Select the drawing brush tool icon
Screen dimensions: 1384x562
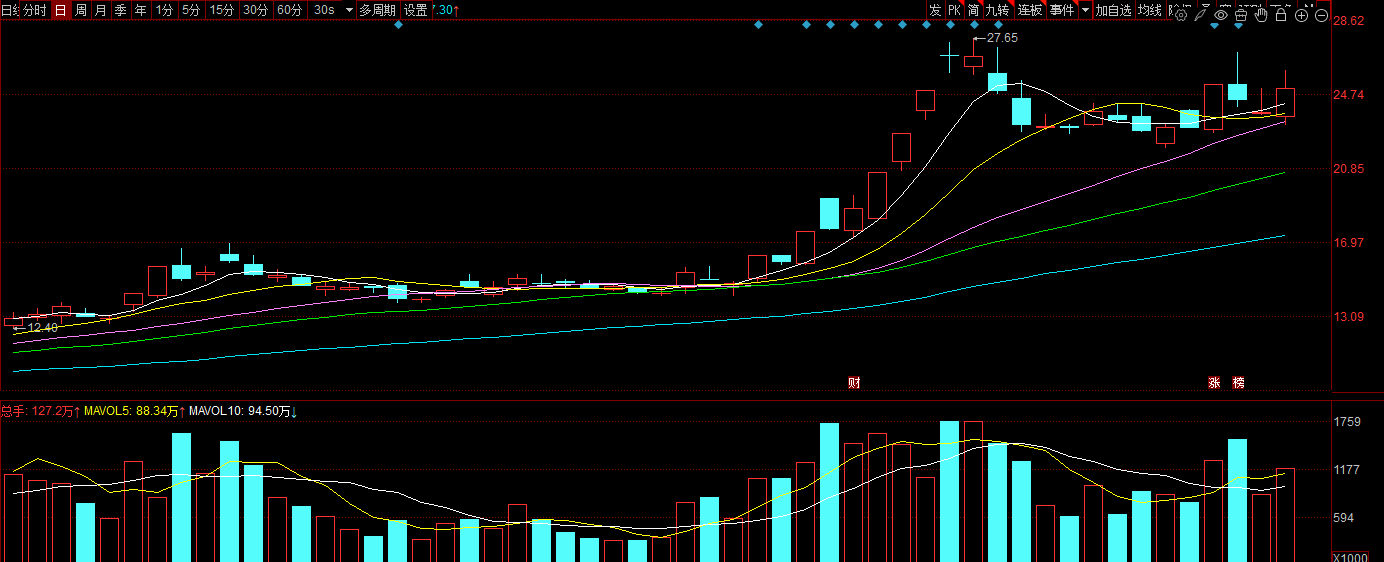(x=1200, y=15)
